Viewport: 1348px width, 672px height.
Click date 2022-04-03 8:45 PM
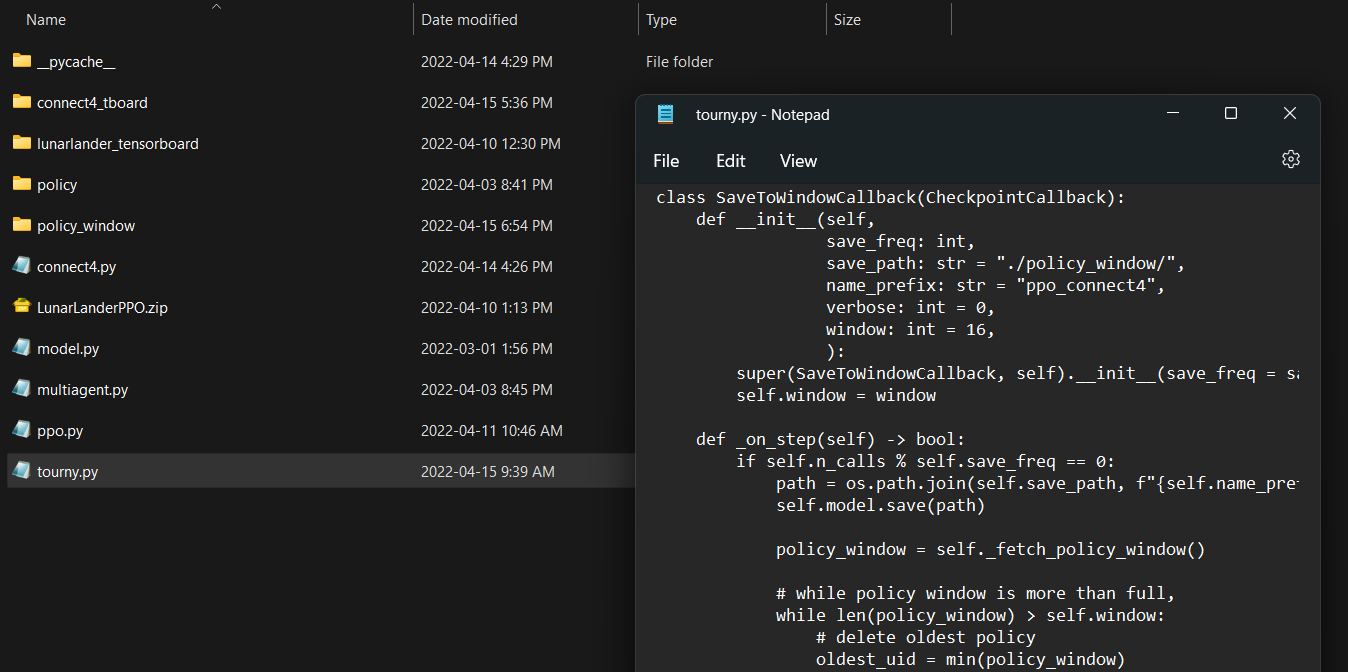pos(486,390)
